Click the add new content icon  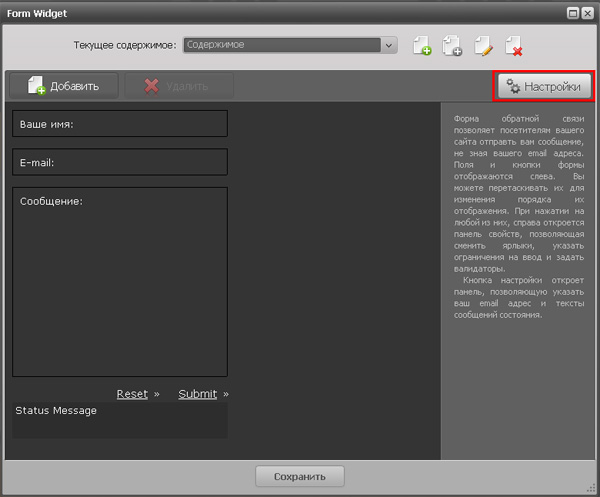pos(422,46)
